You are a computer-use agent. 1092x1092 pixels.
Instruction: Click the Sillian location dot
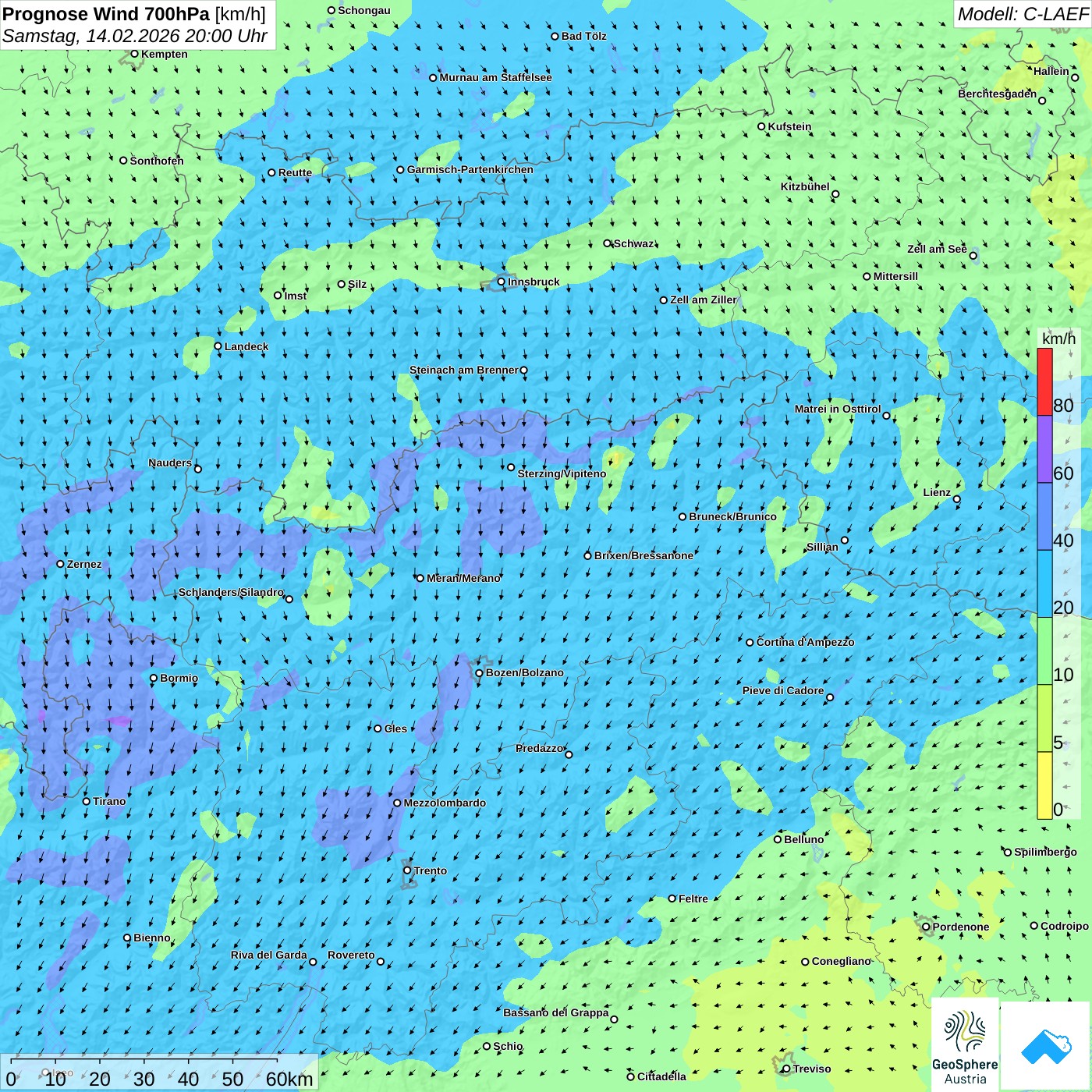pos(845,540)
